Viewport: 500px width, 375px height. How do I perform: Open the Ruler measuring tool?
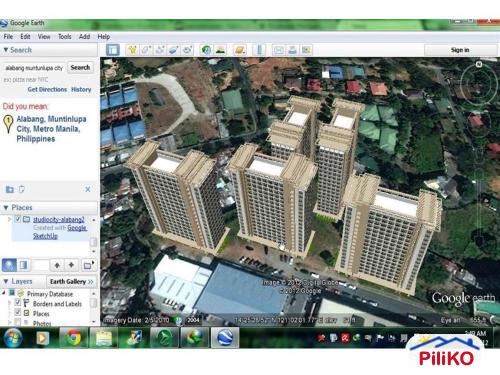tap(259, 50)
